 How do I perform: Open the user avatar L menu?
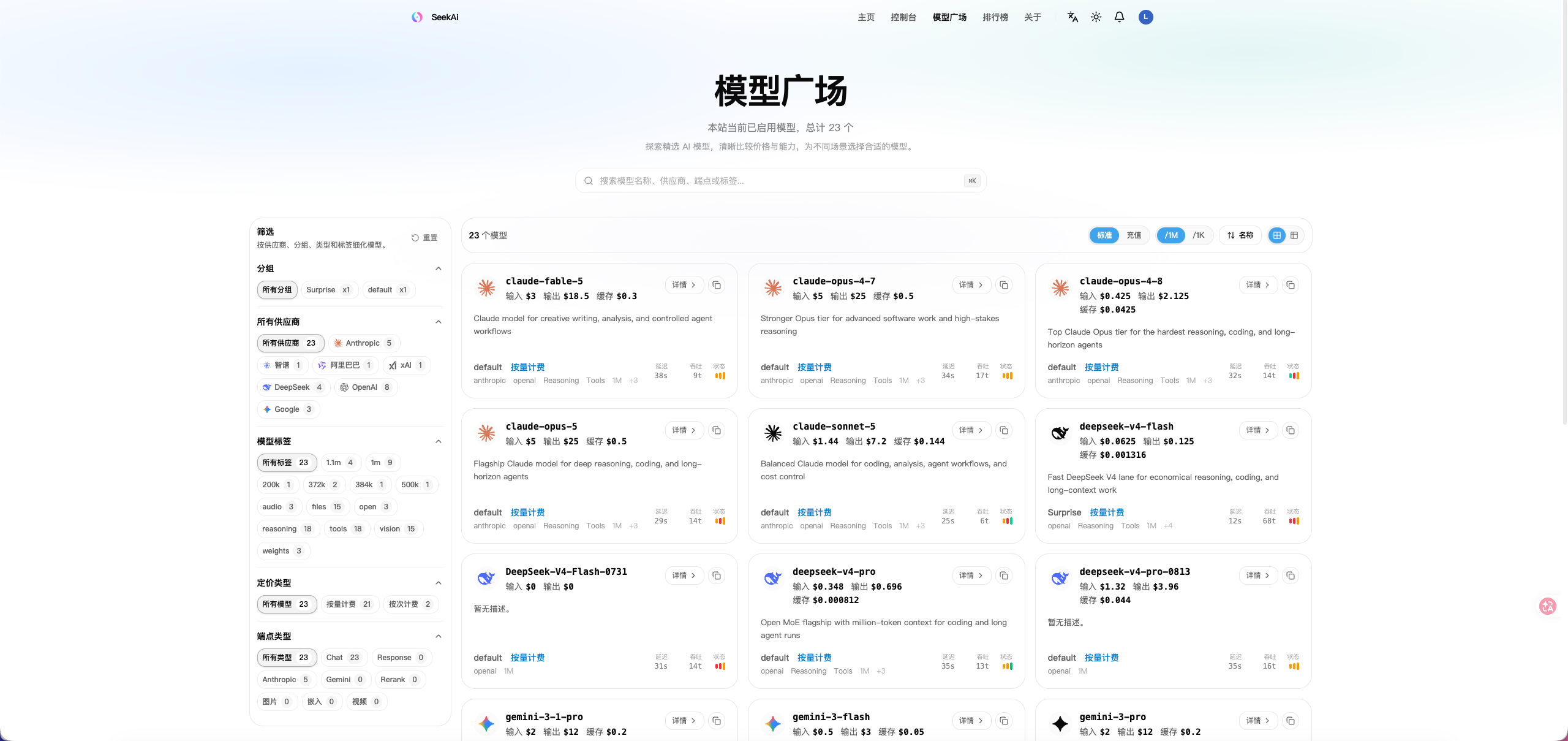(1145, 17)
